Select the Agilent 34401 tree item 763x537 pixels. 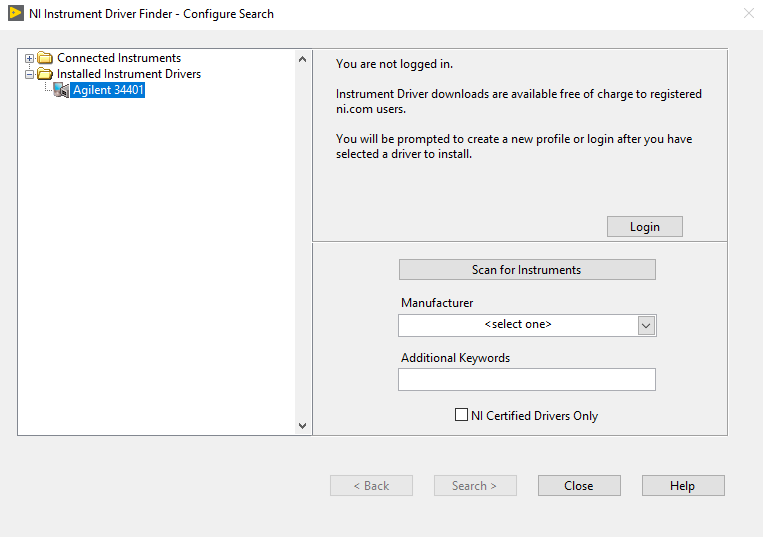(109, 90)
